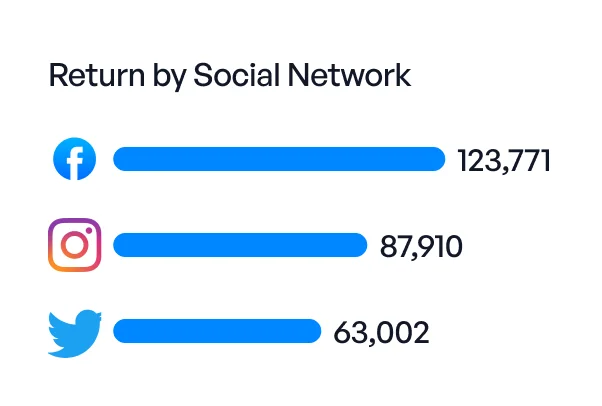Click the 63,002 Twitter value

(x=381, y=332)
